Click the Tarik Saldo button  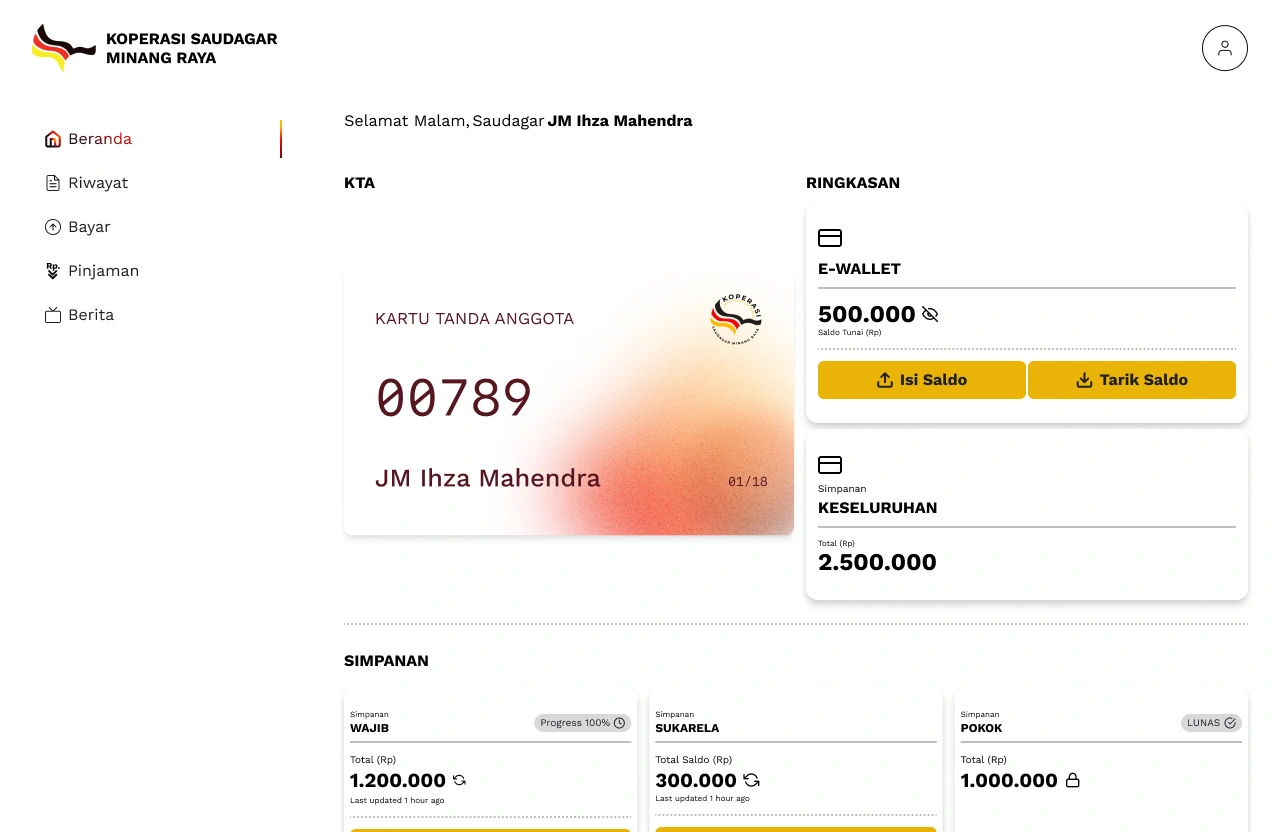pyautogui.click(x=1132, y=380)
